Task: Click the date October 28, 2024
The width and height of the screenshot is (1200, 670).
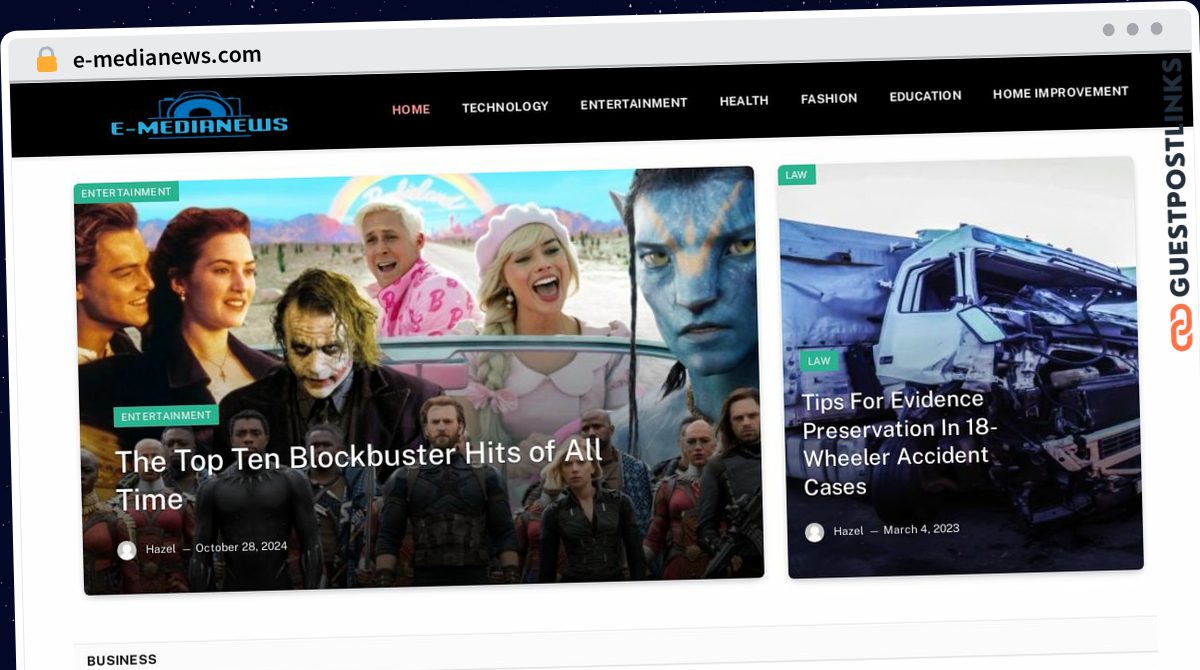Action: tap(241, 547)
